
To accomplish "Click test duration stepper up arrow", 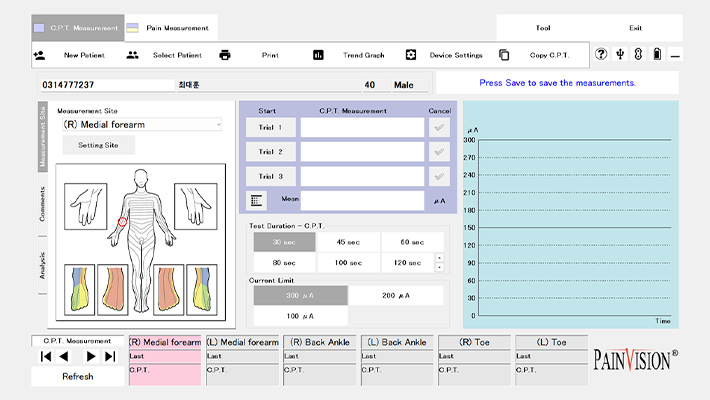I will [439, 258].
